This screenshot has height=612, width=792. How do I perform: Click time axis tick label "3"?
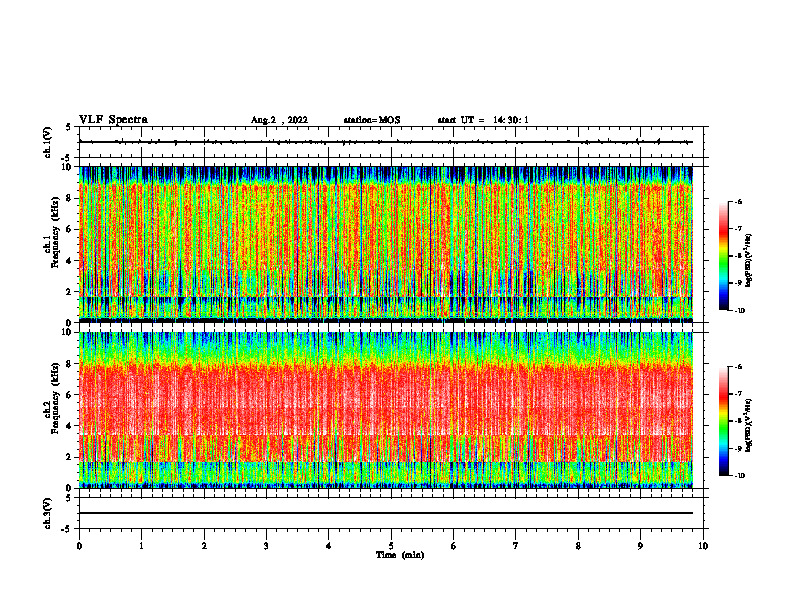point(266,546)
